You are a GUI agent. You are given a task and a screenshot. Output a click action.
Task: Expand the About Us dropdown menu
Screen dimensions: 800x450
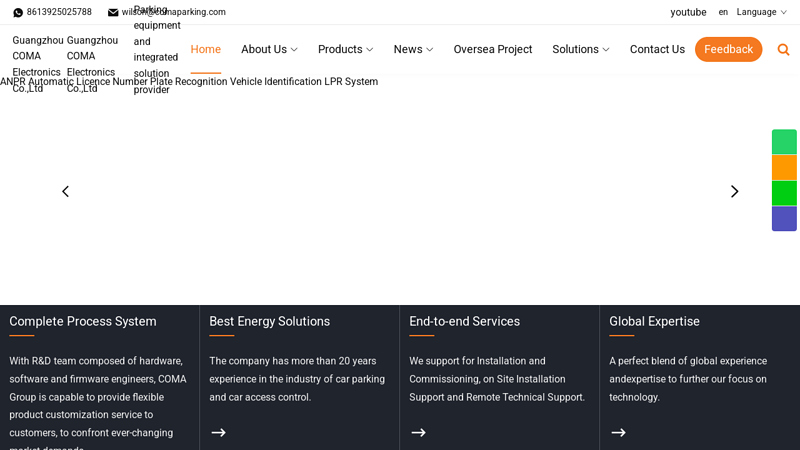pyautogui.click(x=269, y=49)
